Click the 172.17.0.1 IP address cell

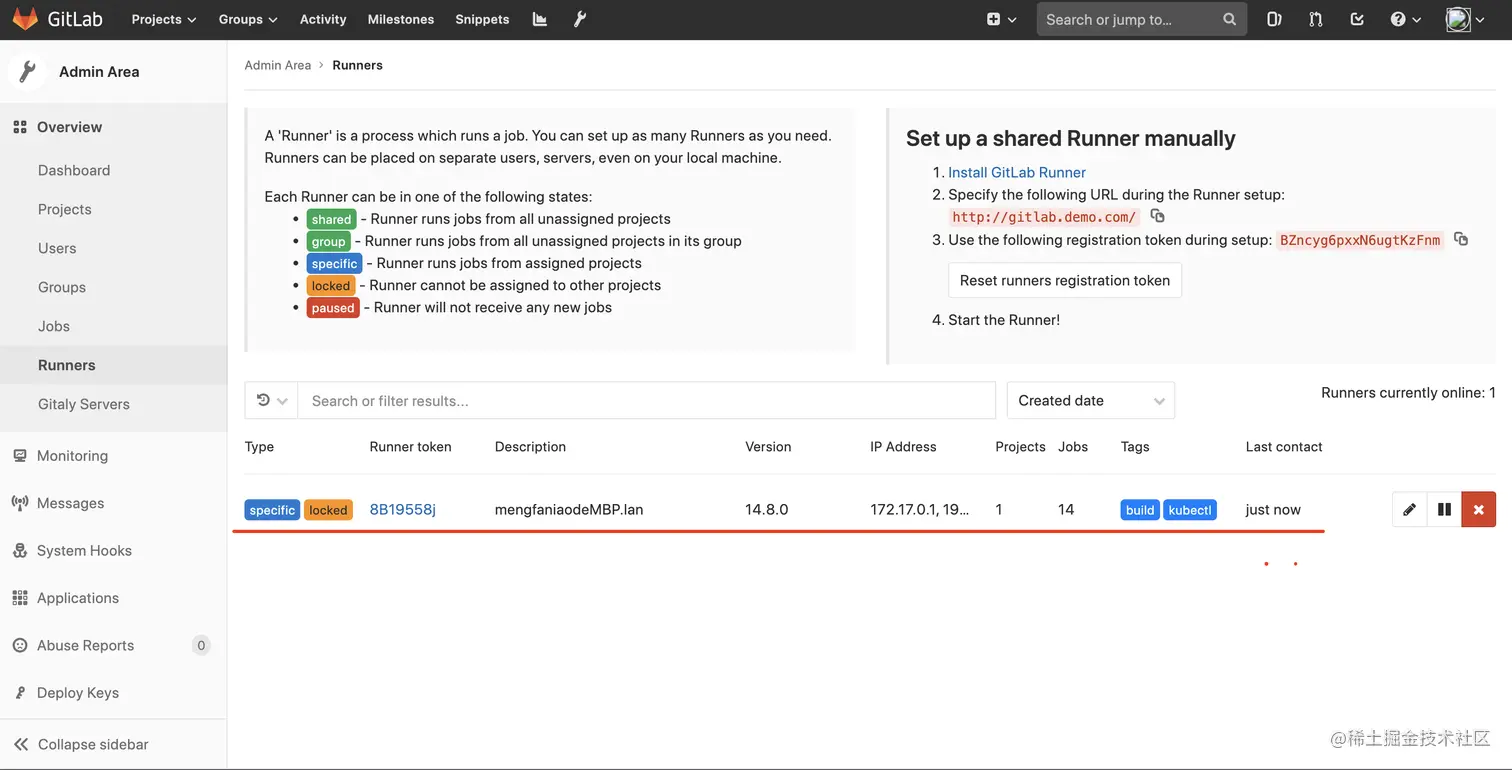click(x=920, y=509)
